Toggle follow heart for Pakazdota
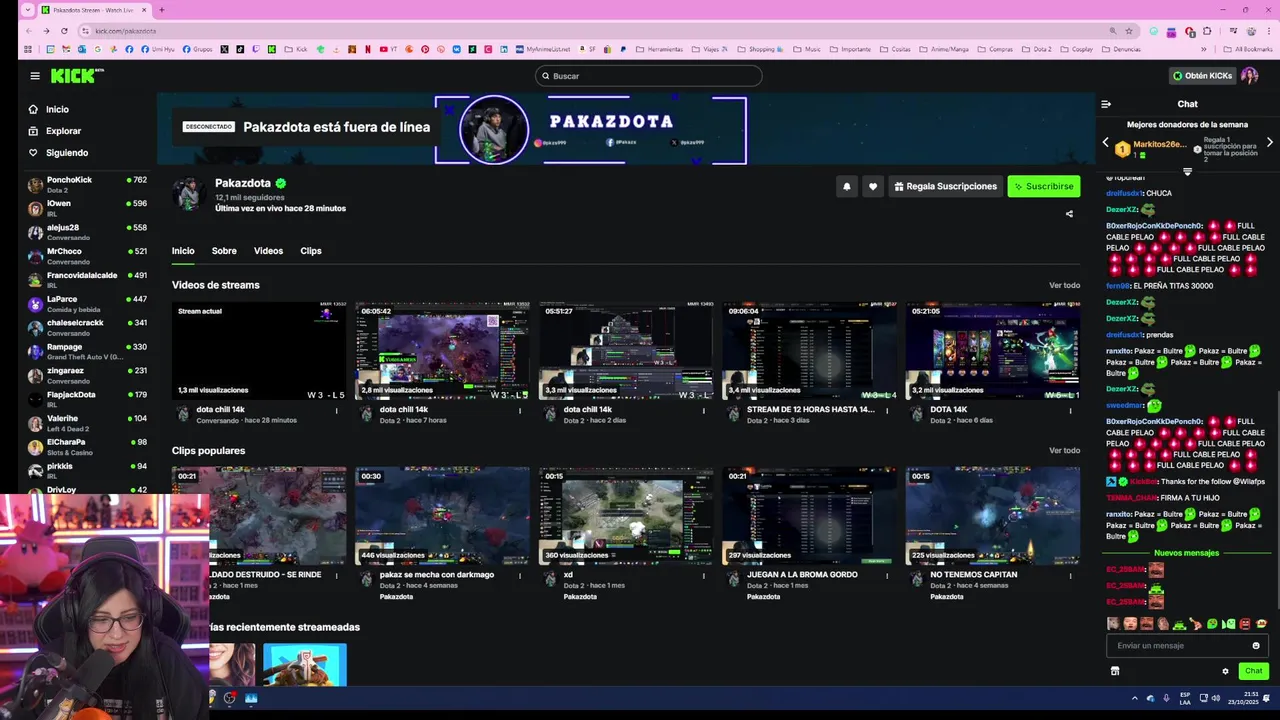 [x=873, y=186]
